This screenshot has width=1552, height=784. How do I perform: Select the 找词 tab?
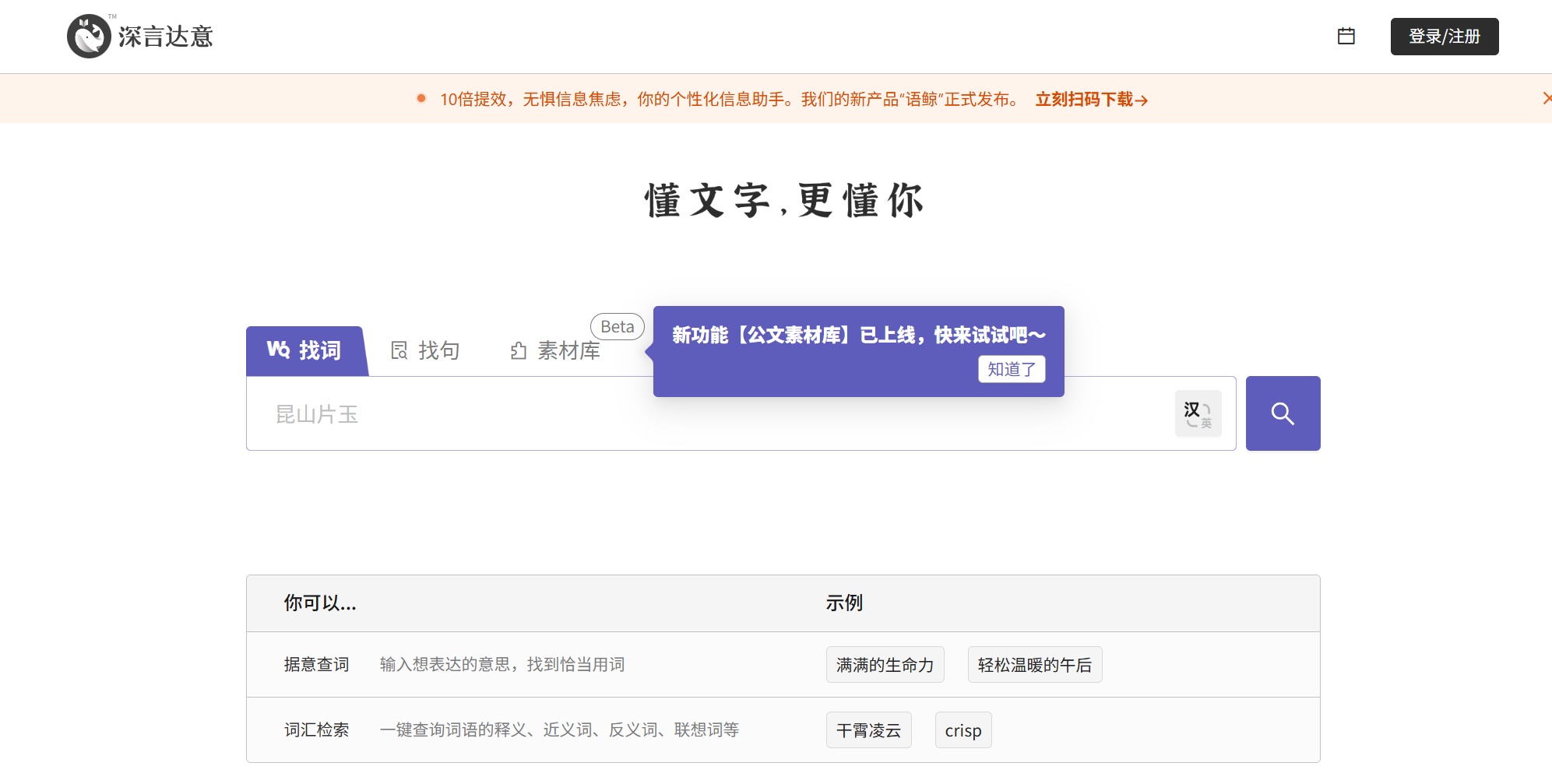pos(305,351)
